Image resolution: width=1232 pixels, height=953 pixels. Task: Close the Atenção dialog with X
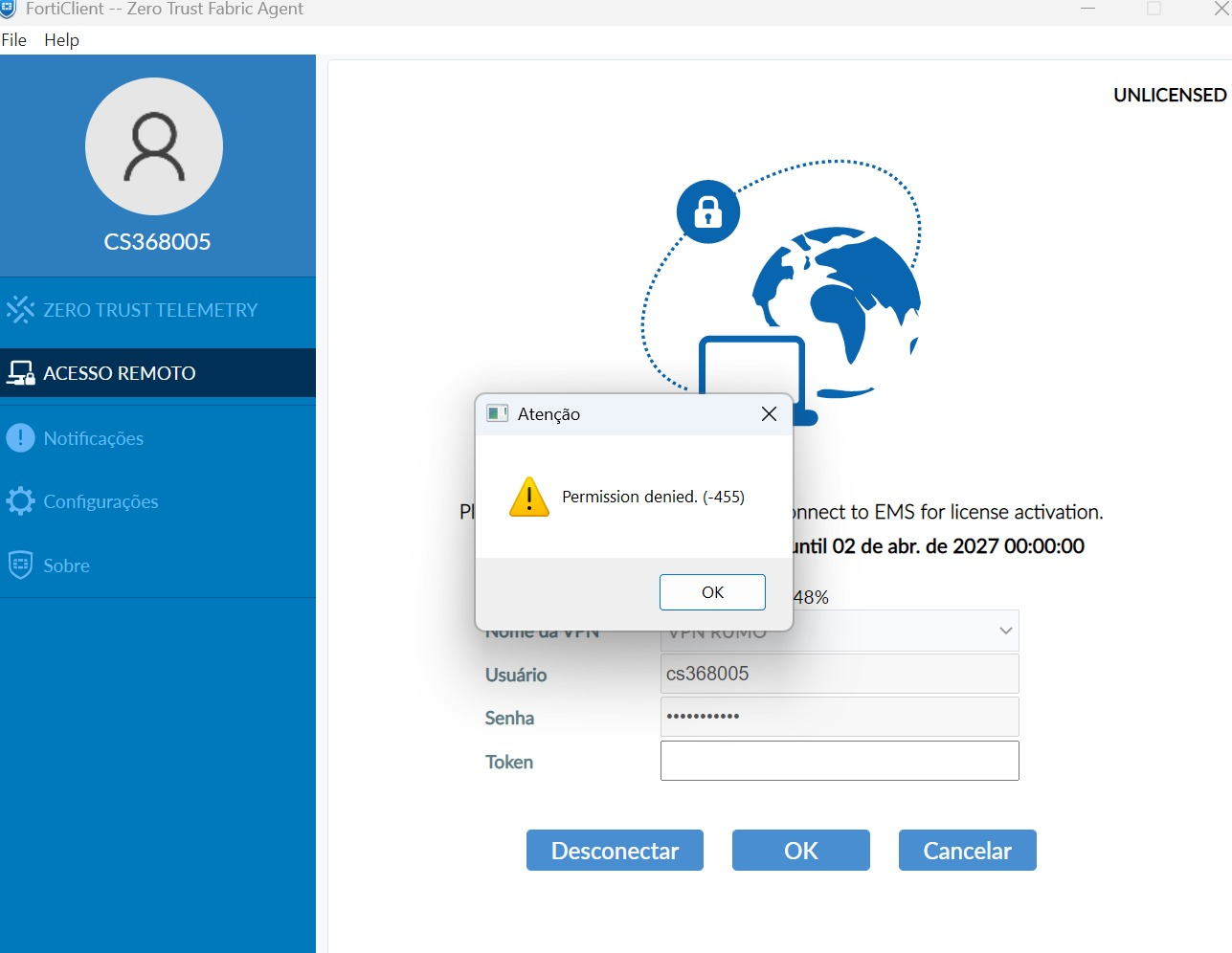(x=769, y=413)
